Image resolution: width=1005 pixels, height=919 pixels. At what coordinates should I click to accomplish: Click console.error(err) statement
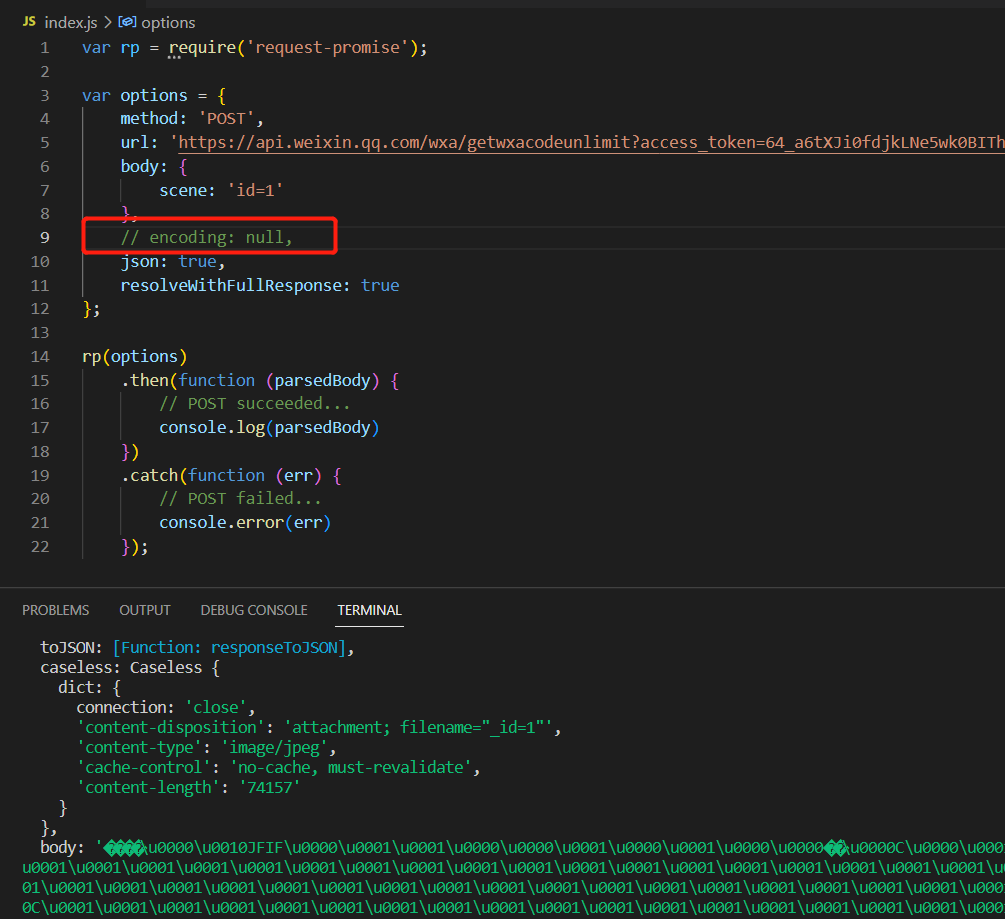coord(245,522)
